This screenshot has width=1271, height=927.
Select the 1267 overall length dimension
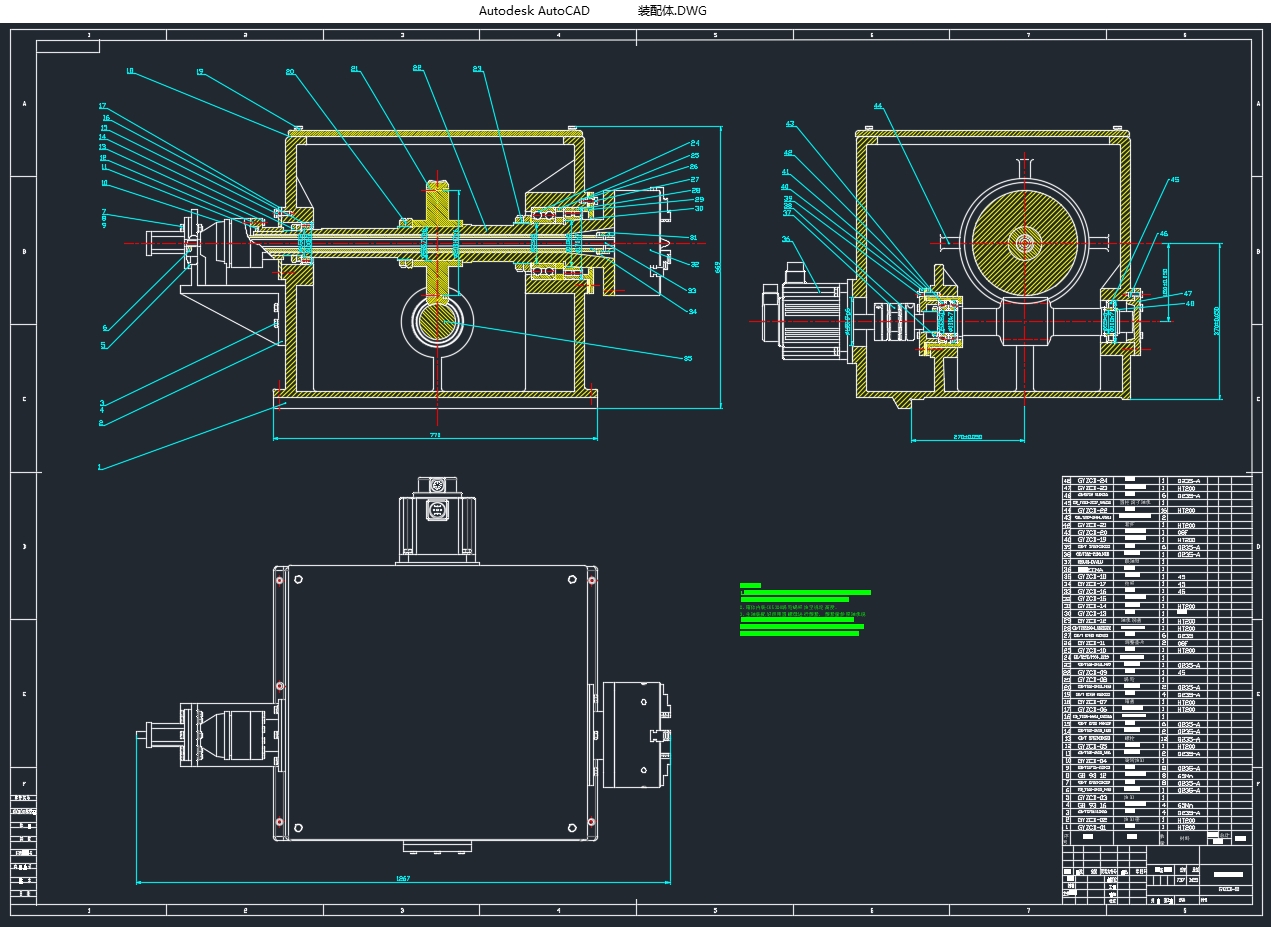[403, 878]
